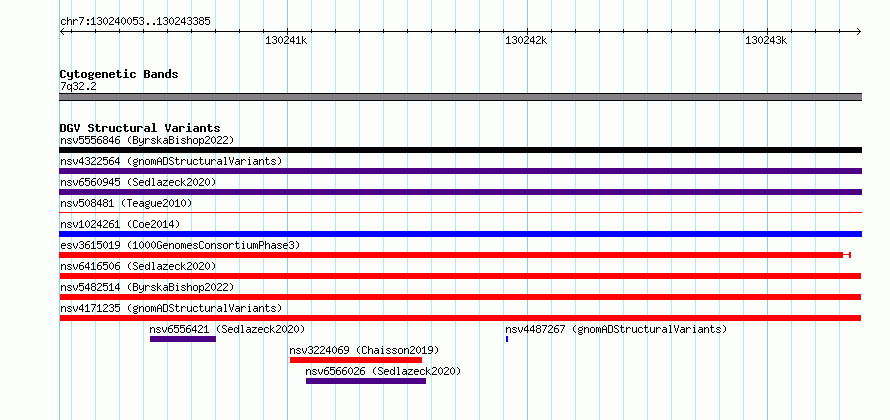Open the nsv6560945 (Sedlazeck2020) label
Image resolution: width=890 pixels, height=420 pixels.
coord(138,182)
